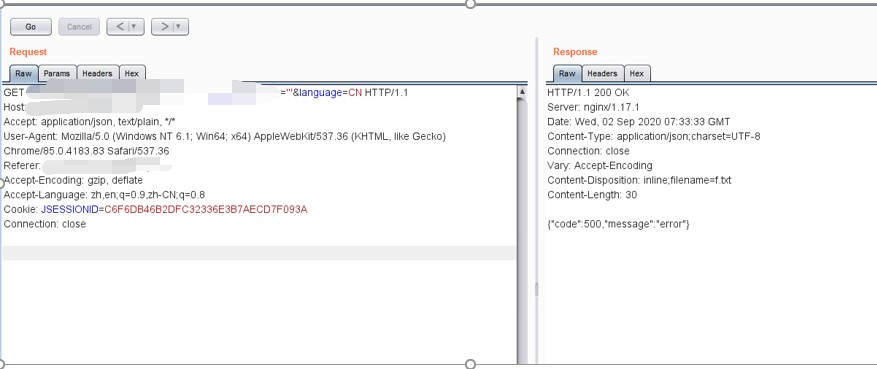Switch to the Request Params tab
877x369 pixels.
[57, 73]
